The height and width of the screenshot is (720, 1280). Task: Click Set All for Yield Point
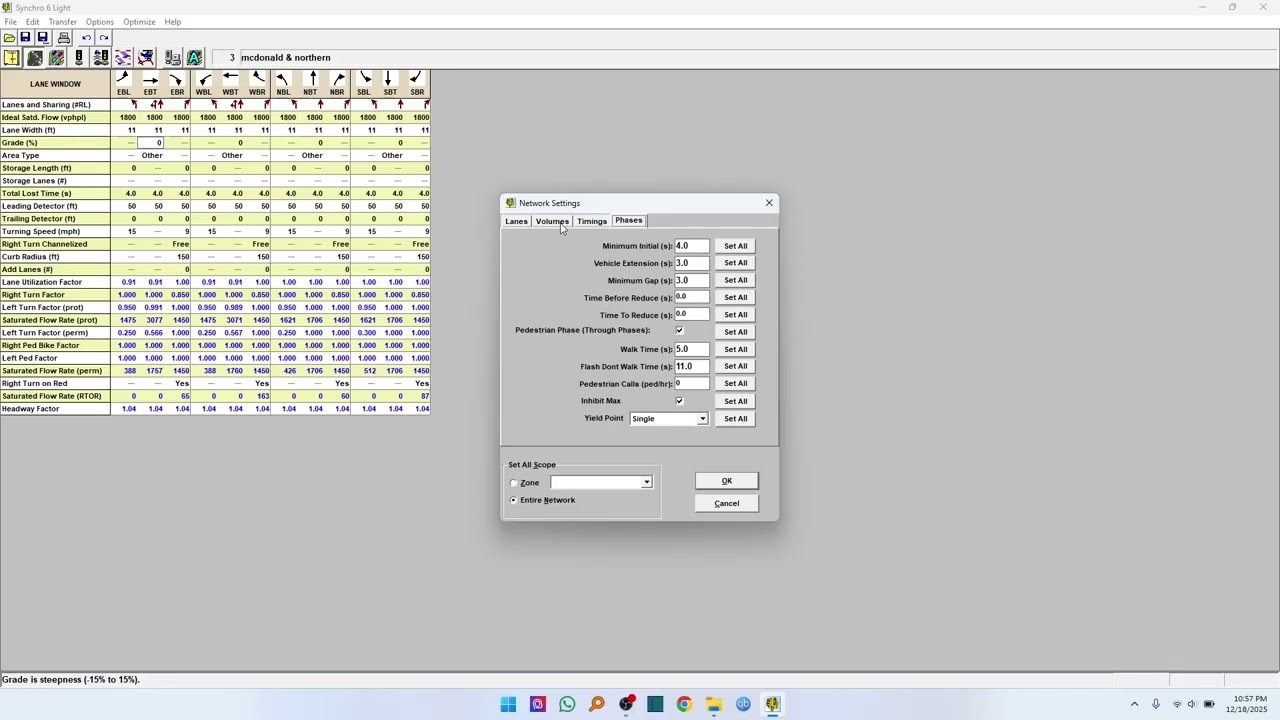[x=736, y=419]
